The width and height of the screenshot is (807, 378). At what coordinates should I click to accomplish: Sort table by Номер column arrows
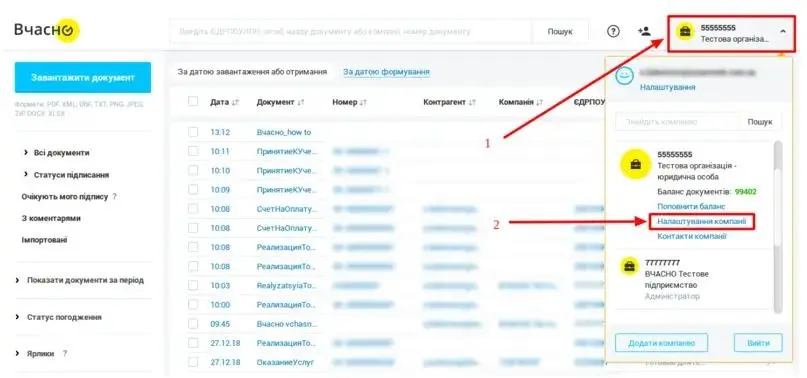(x=363, y=102)
